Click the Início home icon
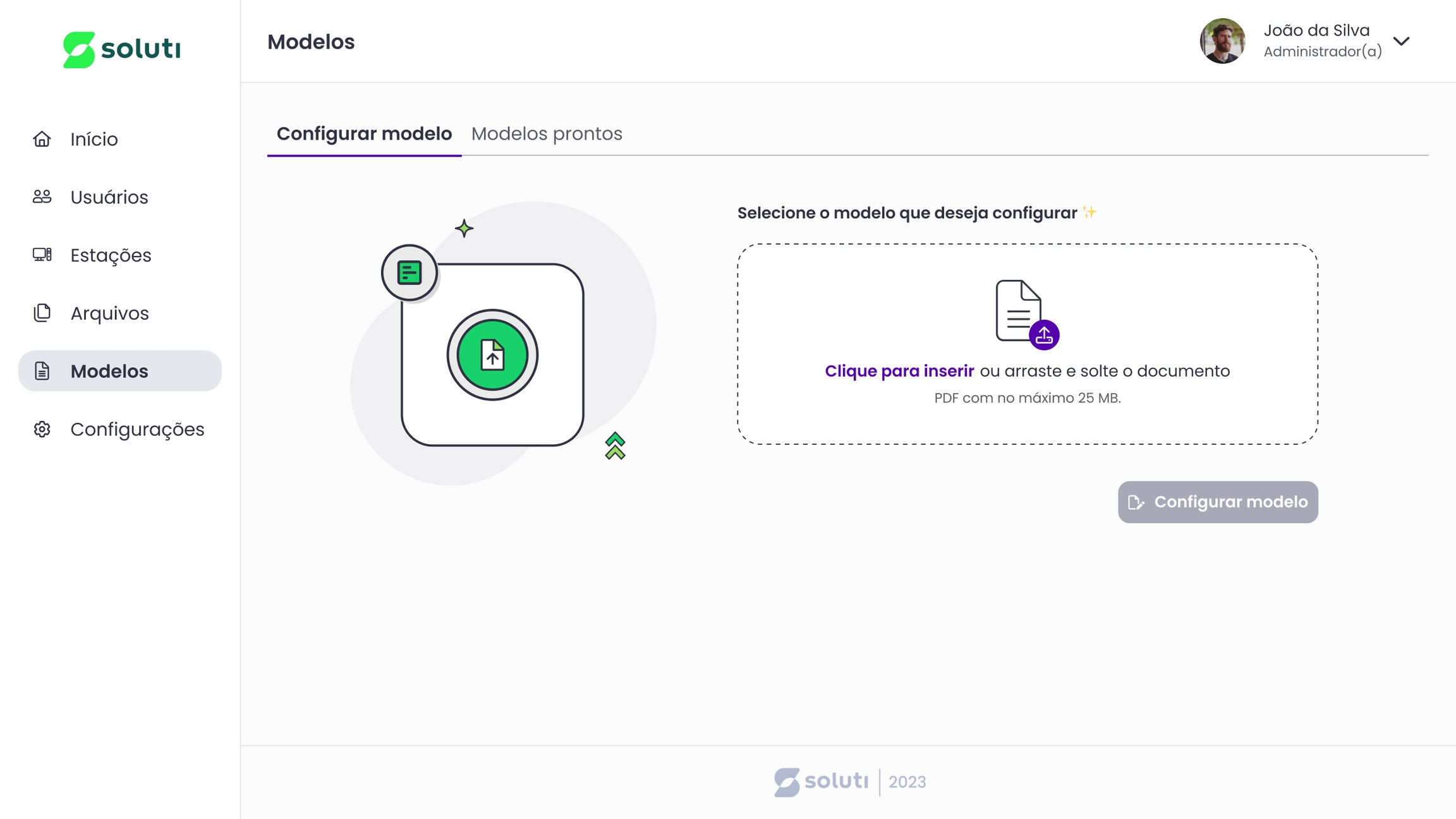This screenshot has height=819, width=1456. (42, 139)
